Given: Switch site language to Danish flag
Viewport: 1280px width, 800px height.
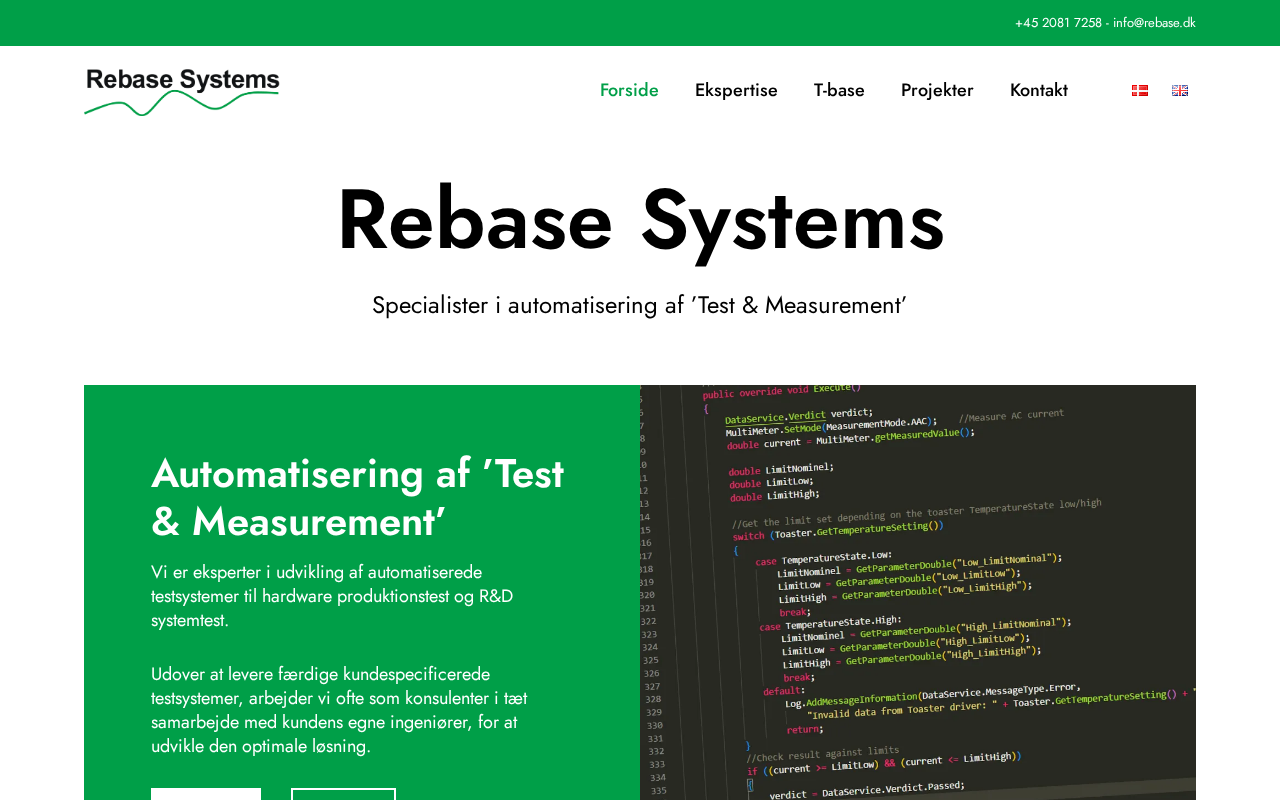Looking at the screenshot, I should click(x=1140, y=90).
